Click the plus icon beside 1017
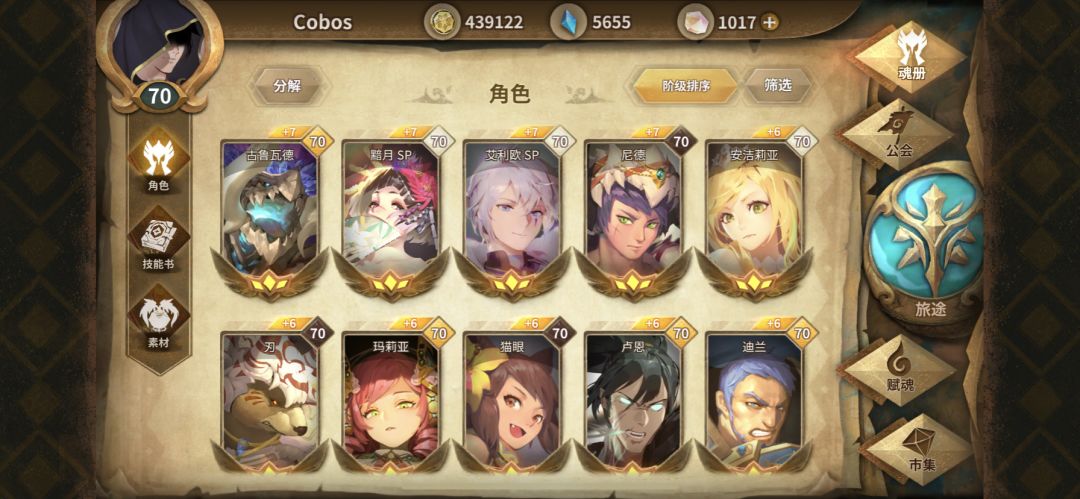 pyautogui.click(x=770, y=22)
